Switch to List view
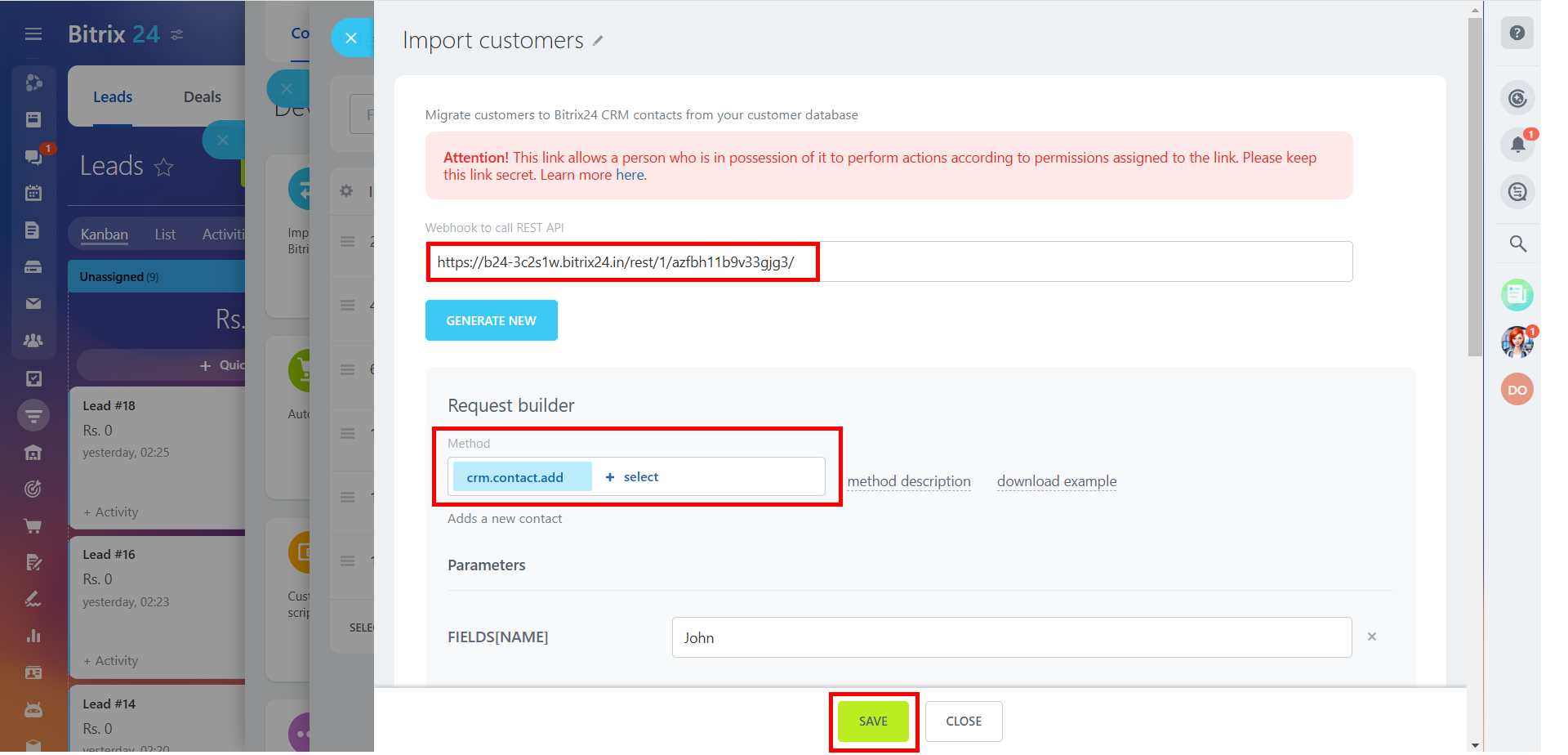Screen dimensions: 1568x755 coord(165,235)
